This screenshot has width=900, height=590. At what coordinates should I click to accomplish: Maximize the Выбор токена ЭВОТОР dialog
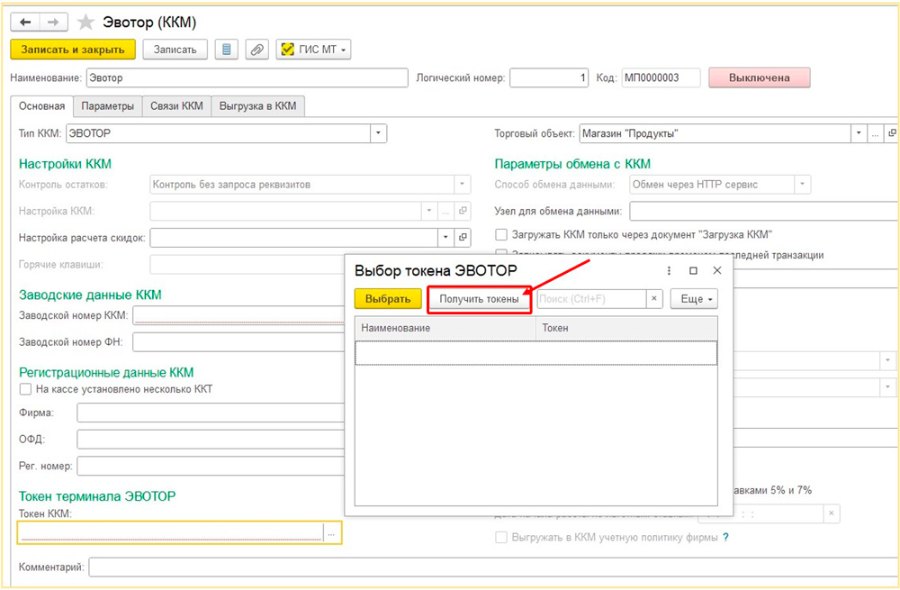tap(693, 270)
